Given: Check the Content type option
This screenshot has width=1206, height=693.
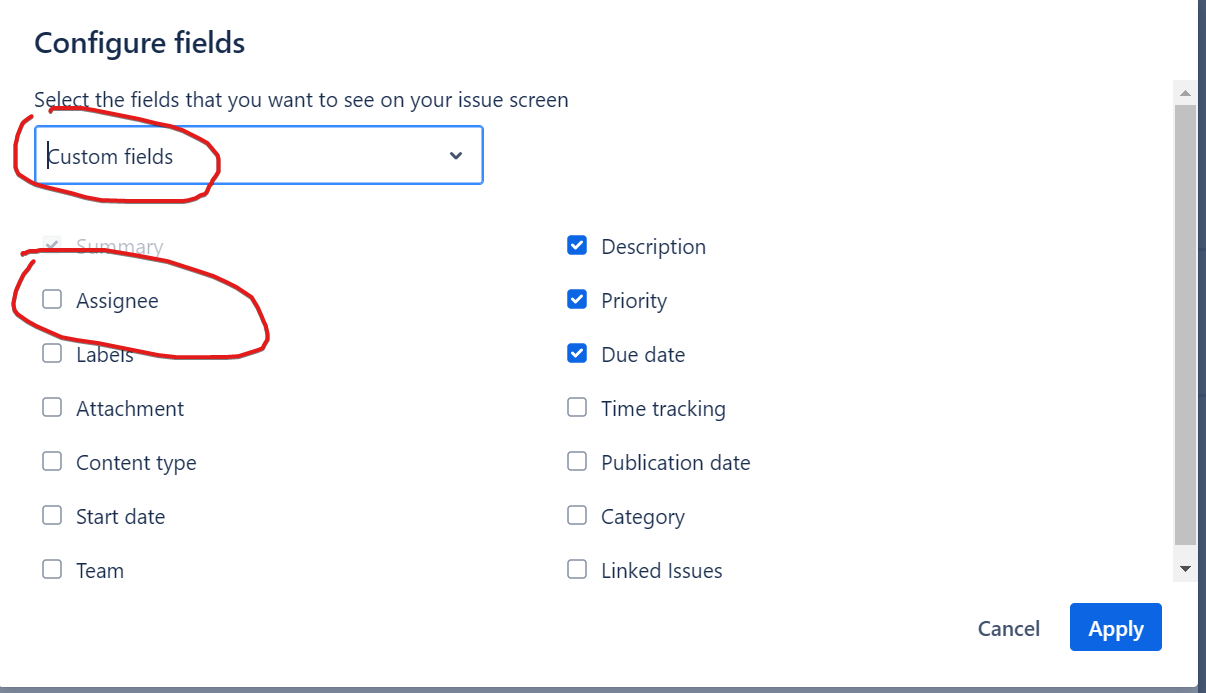Looking at the screenshot, I should [51, 461].
